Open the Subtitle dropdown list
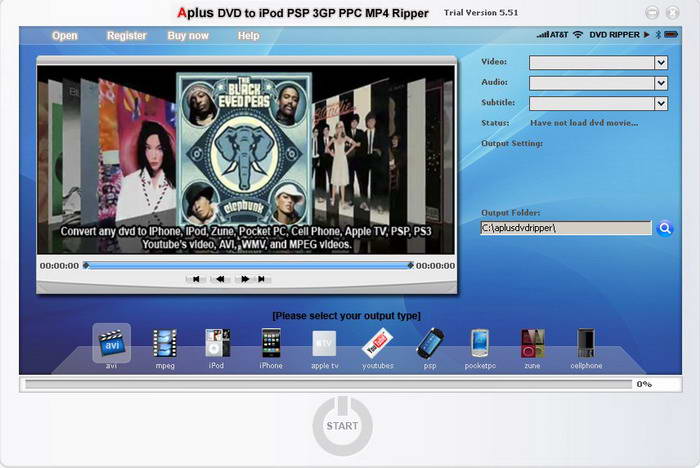 [x=661, y=104]
